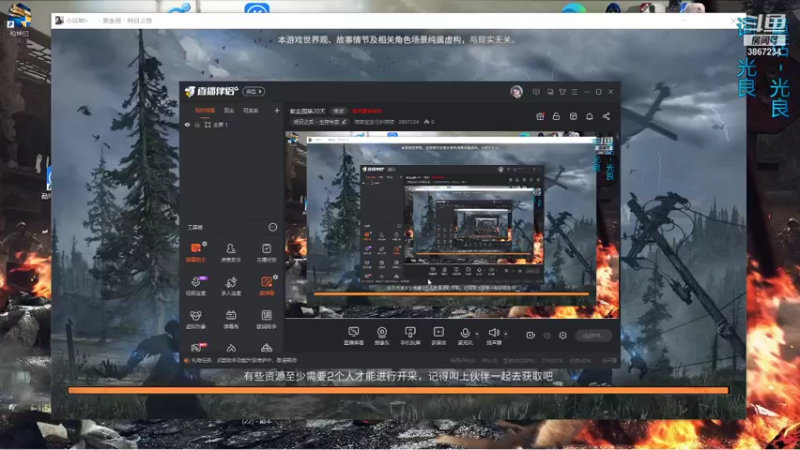Viewport: 800px width, 450px height.
Task: Click room number 3867234 next to game tag
Action: pos(408,122)
